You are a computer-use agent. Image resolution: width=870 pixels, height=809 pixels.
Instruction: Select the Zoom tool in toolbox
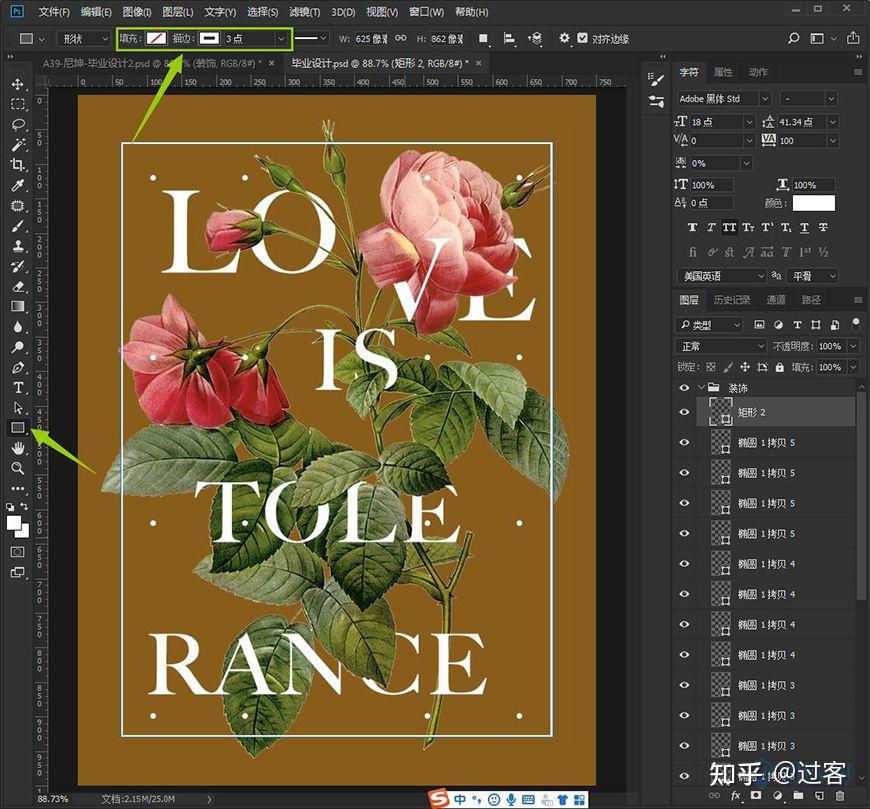(x=18, y=468)
